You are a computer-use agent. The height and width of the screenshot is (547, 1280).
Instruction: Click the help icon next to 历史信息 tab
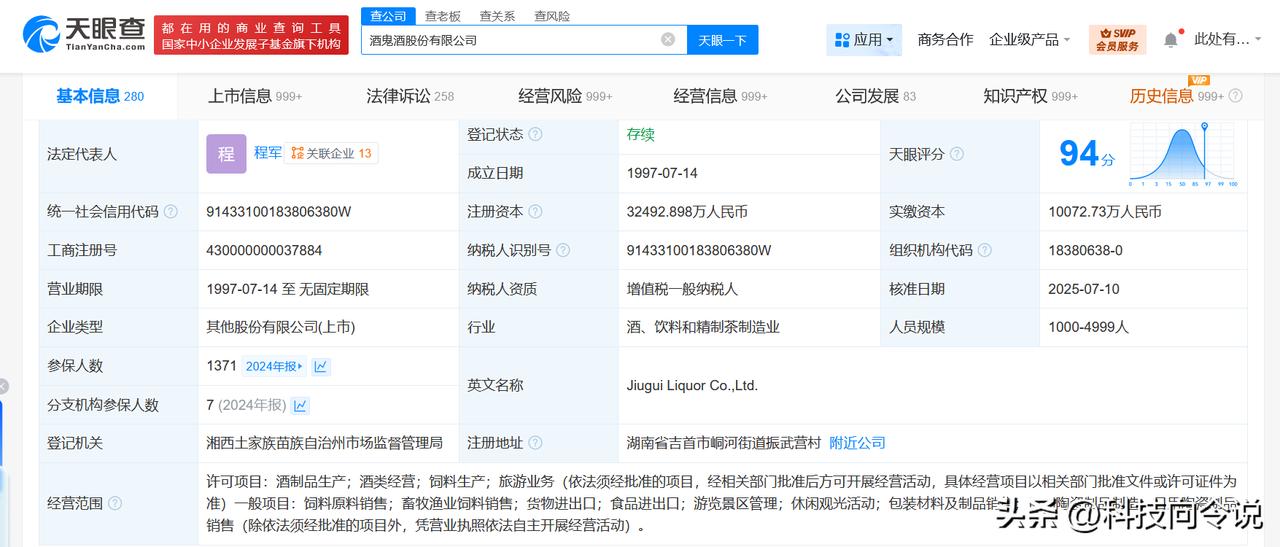click(x=1236, y=96)
